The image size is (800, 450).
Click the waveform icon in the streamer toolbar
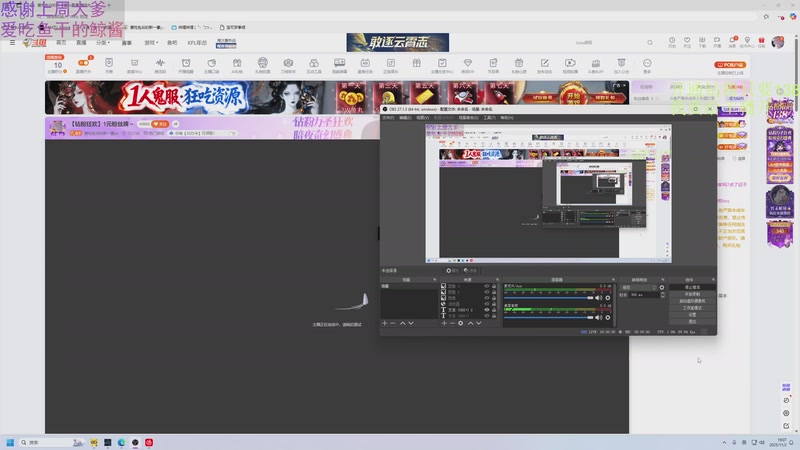coord(160,63)
